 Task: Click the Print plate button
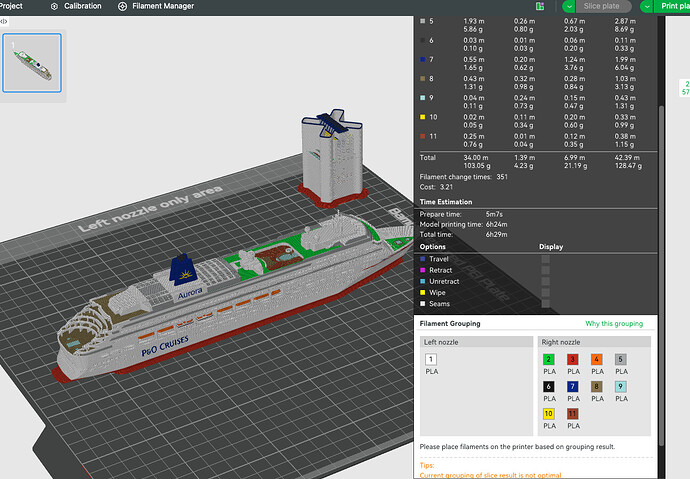pyautogui.click(x=672, y=6)
